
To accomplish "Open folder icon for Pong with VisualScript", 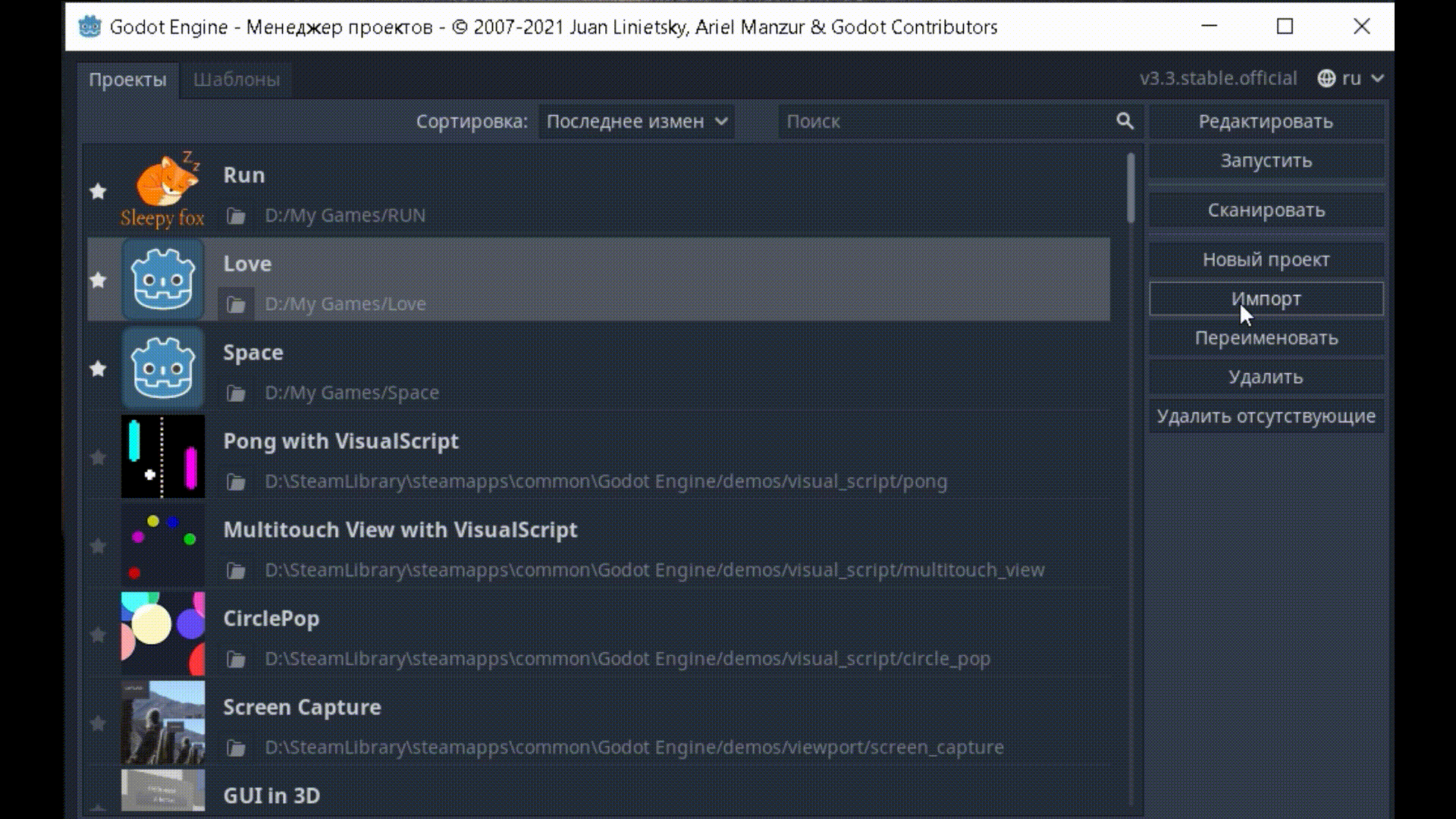I will 237,482.
